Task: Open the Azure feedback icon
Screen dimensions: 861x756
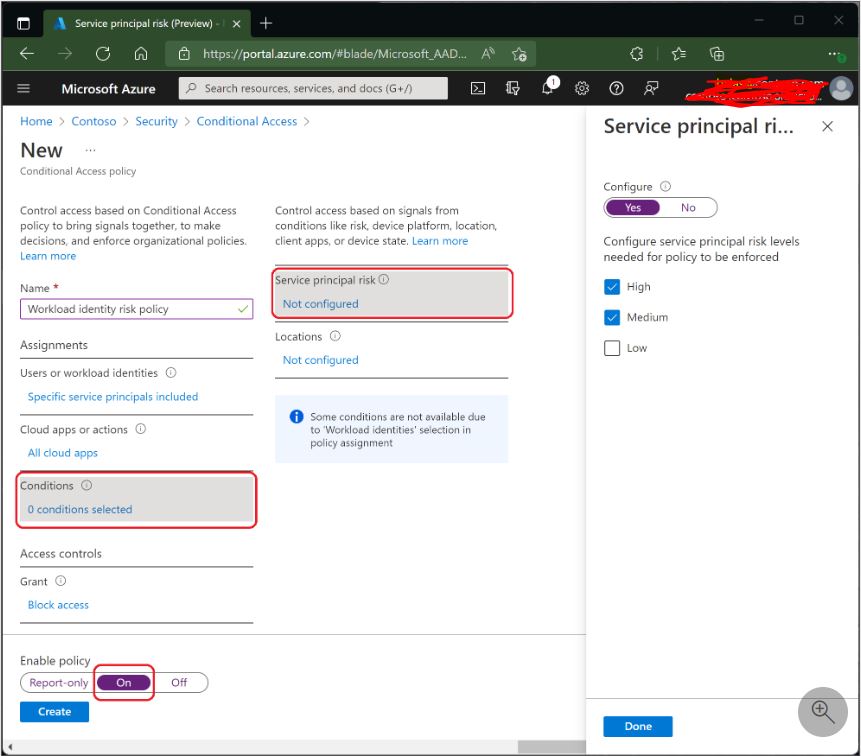Action: pos(651,88)
